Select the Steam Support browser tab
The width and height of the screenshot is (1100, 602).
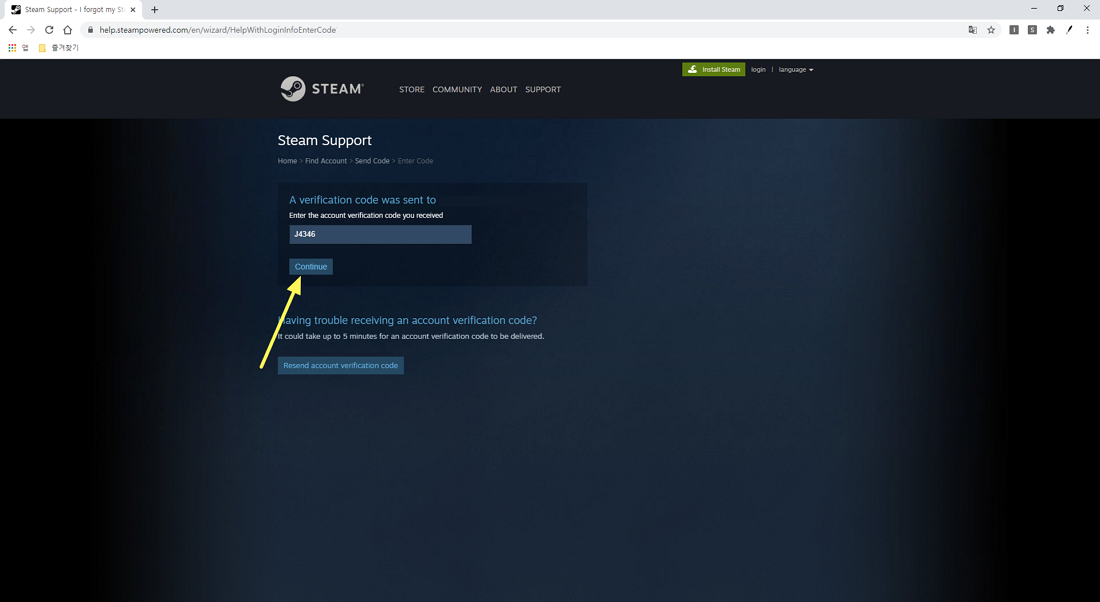coord(74,10)
